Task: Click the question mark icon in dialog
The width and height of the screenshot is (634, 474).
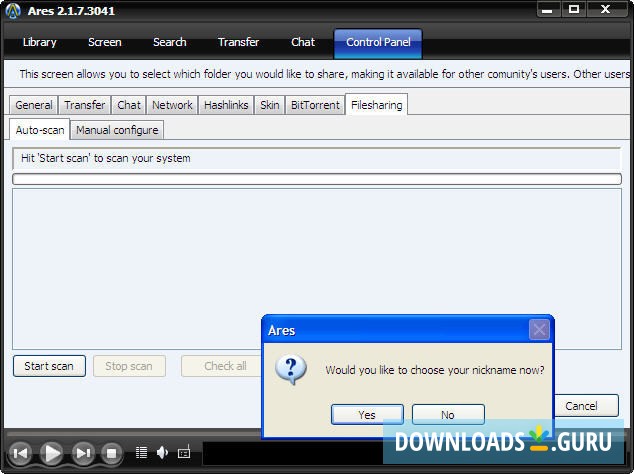Action: [291, 369]
